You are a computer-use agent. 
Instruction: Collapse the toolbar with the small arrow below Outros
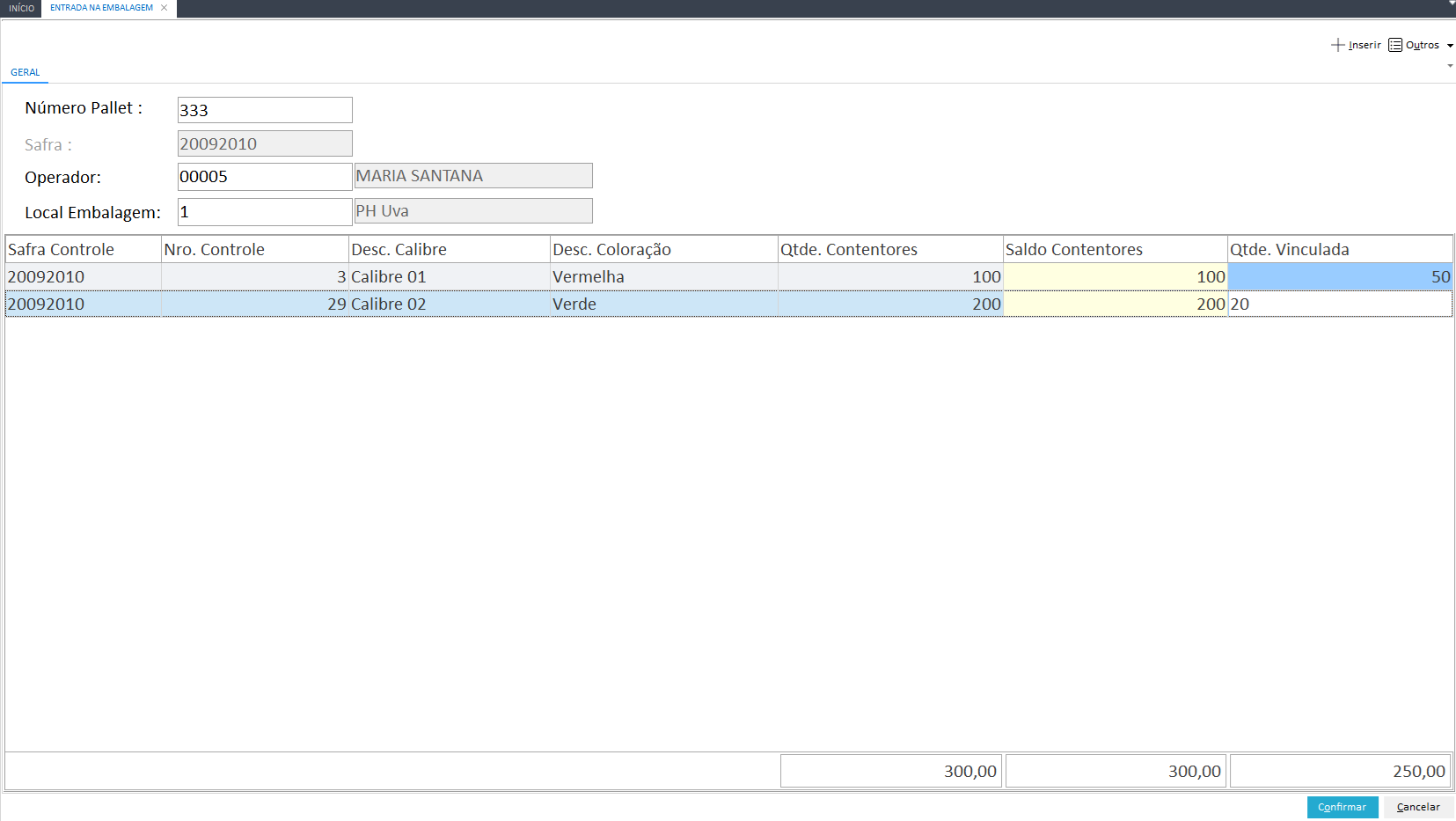tap(1450, 66)
